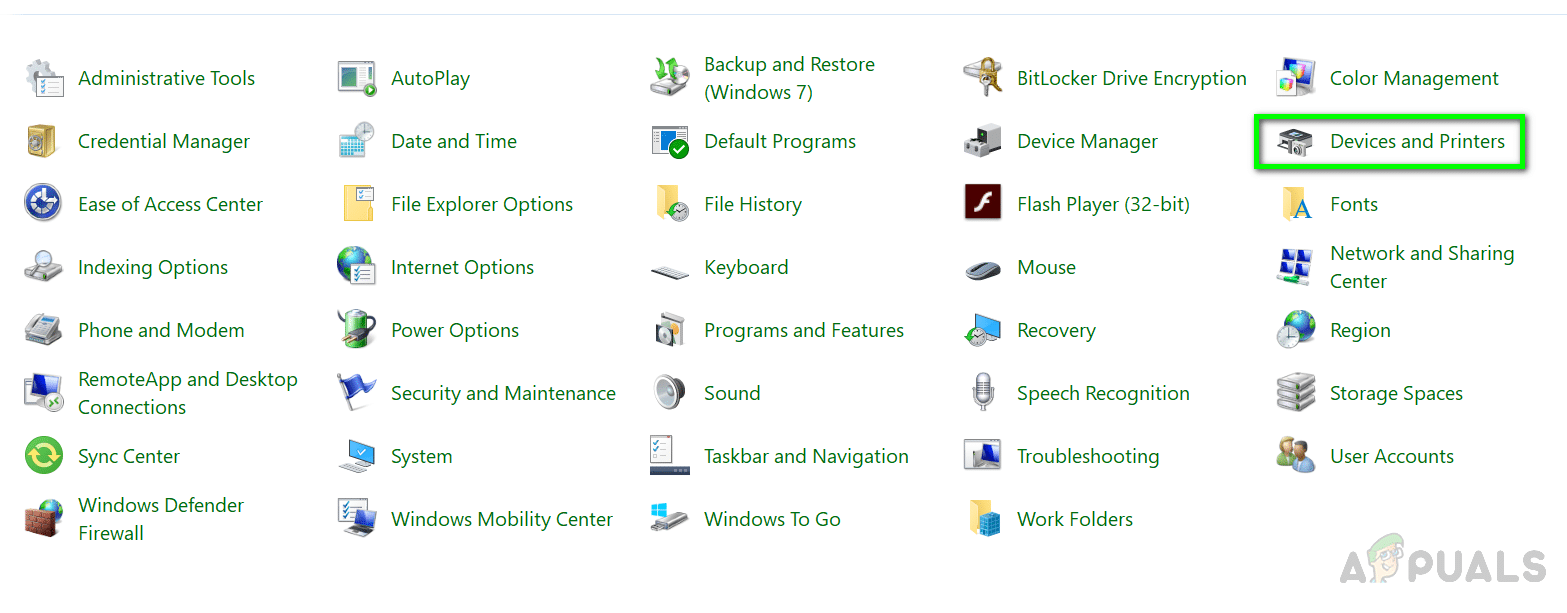Viewport: 1567px width, 613px height.
Task: Open the Credential Manager safe icon
Action: 44,142
